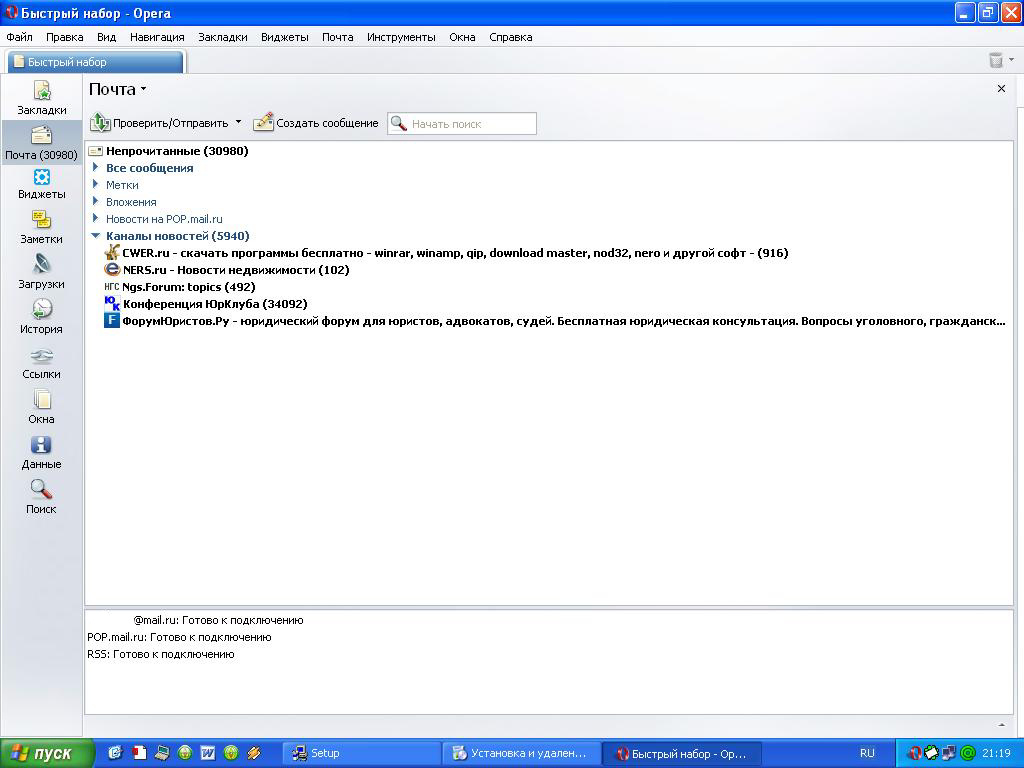Click POP.mail.ru: Готово к подключению status
Image resolution: width=1024 pixels, height=768 pixels.
click(x=179, y=637)
